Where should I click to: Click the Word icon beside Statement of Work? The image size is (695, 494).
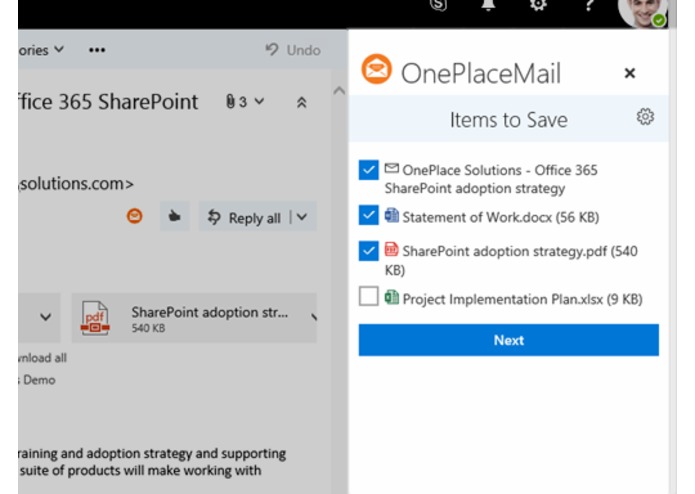pyautogui.click(x=391, y=215)
